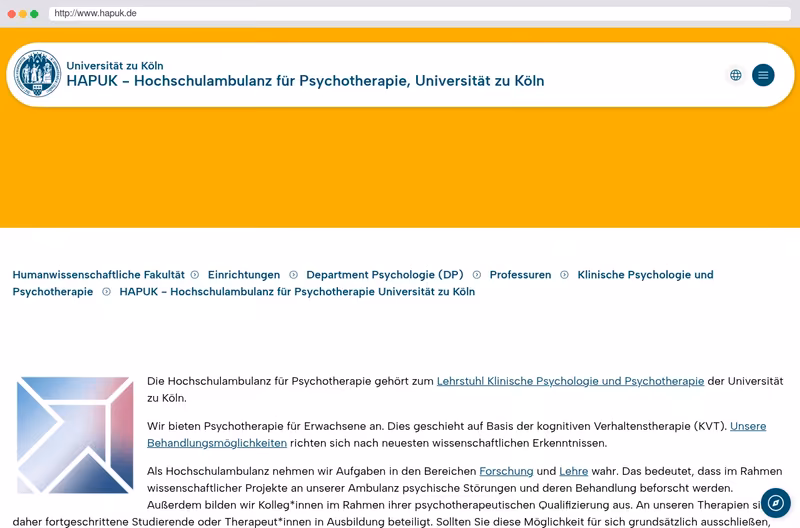Focus the browser address bar

419,13
